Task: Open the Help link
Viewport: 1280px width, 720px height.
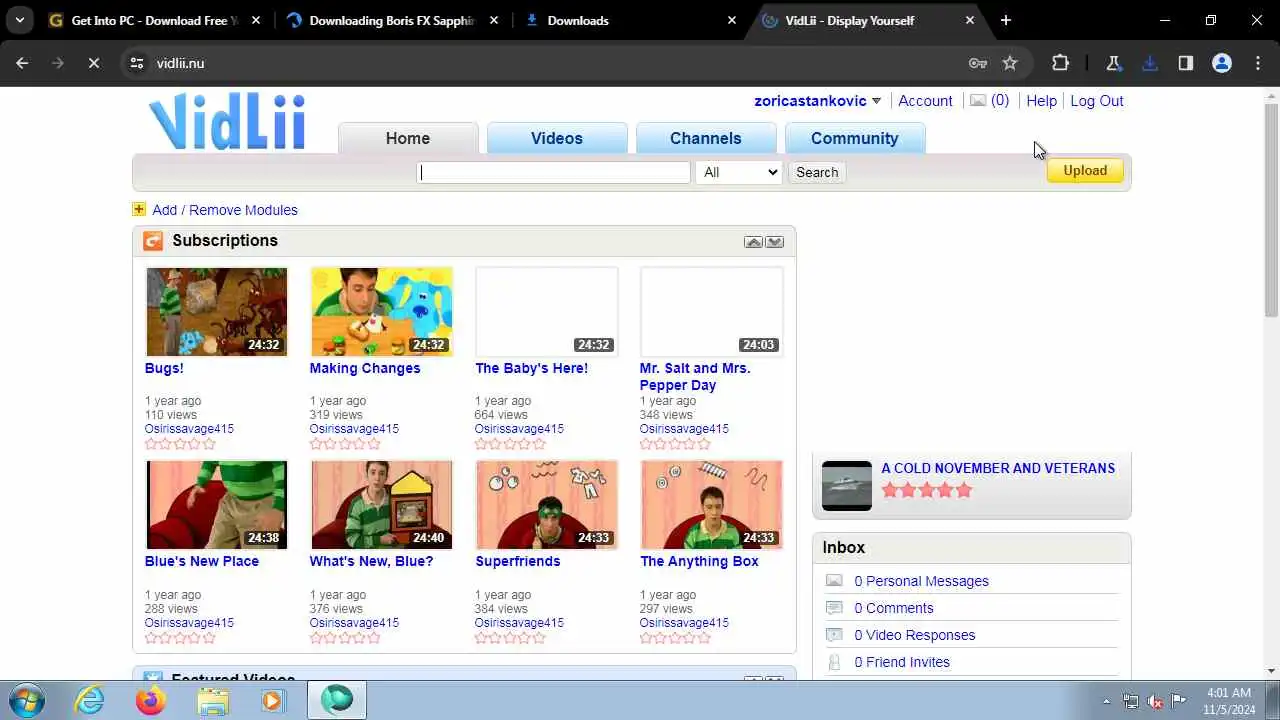Action: (x=1041, y=101)
